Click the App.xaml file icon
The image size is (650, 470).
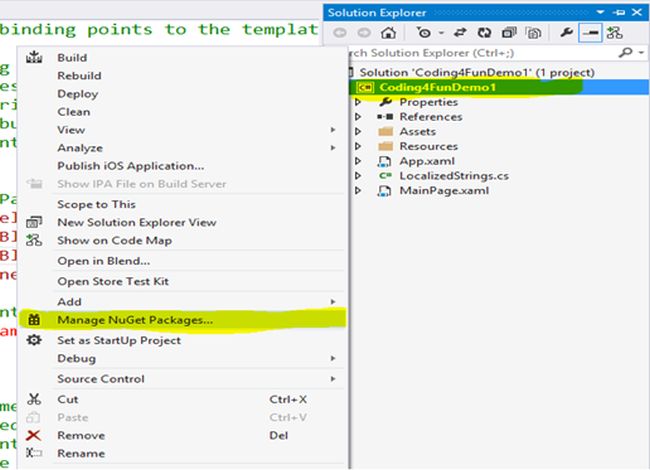point(385,161)
